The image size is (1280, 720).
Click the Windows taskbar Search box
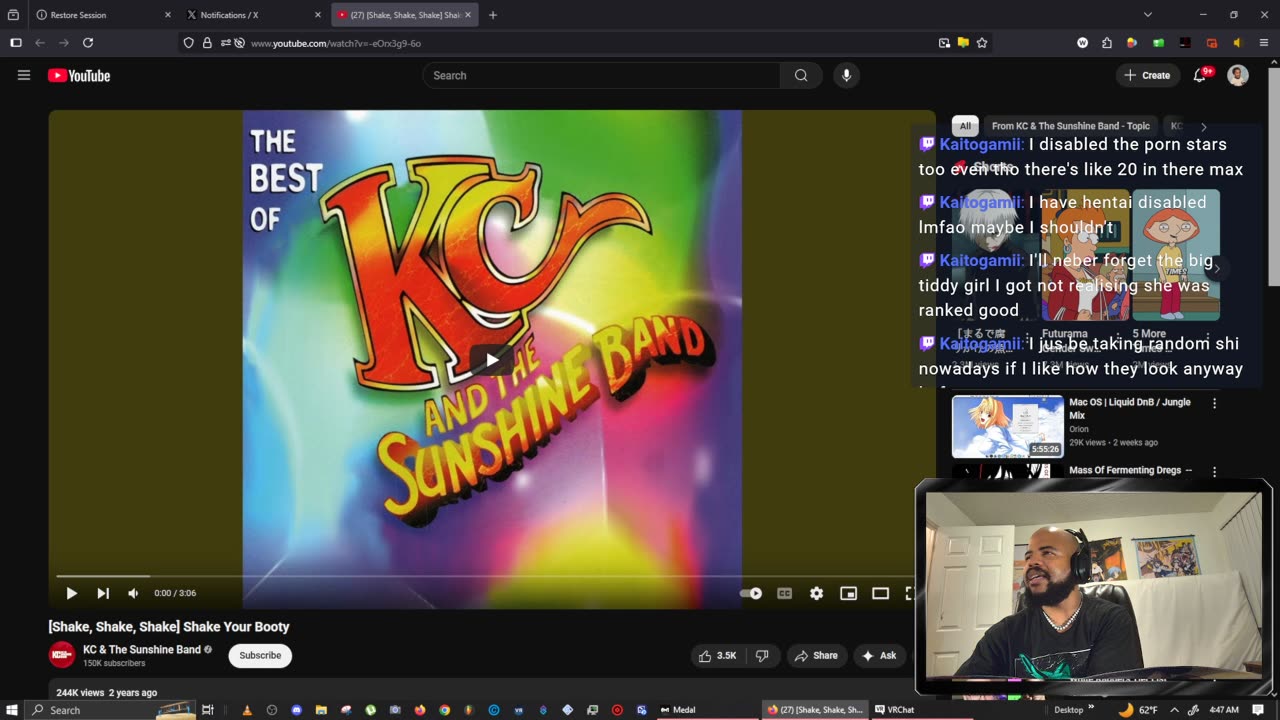click(x=112, y=710)
